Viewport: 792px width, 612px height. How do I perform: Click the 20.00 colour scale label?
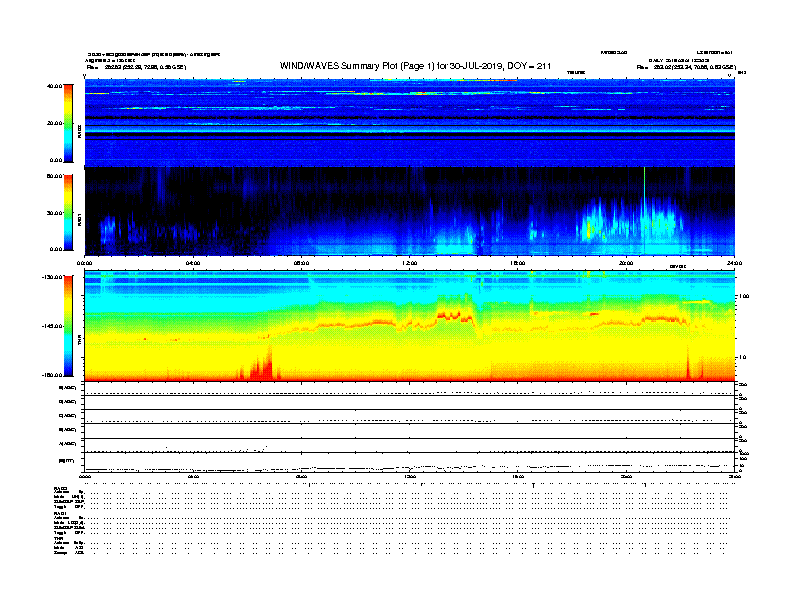coord(54,123)
